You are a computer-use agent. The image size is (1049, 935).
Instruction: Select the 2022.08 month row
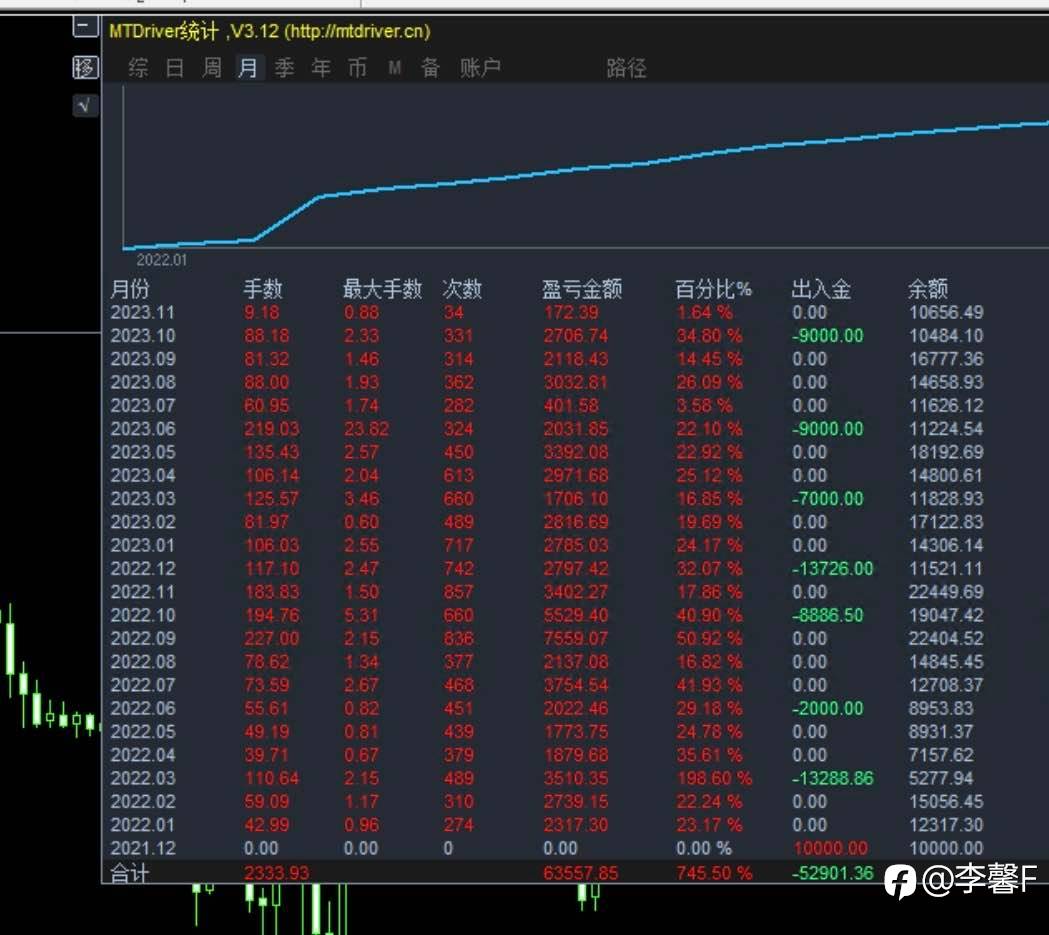[547, 662]
